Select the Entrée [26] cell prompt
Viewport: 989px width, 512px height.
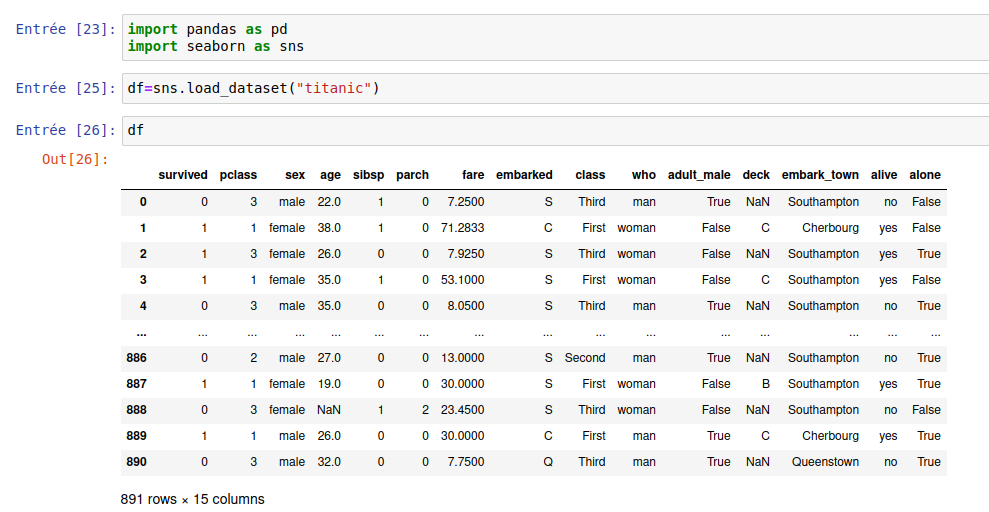click(x=66, y=131)
